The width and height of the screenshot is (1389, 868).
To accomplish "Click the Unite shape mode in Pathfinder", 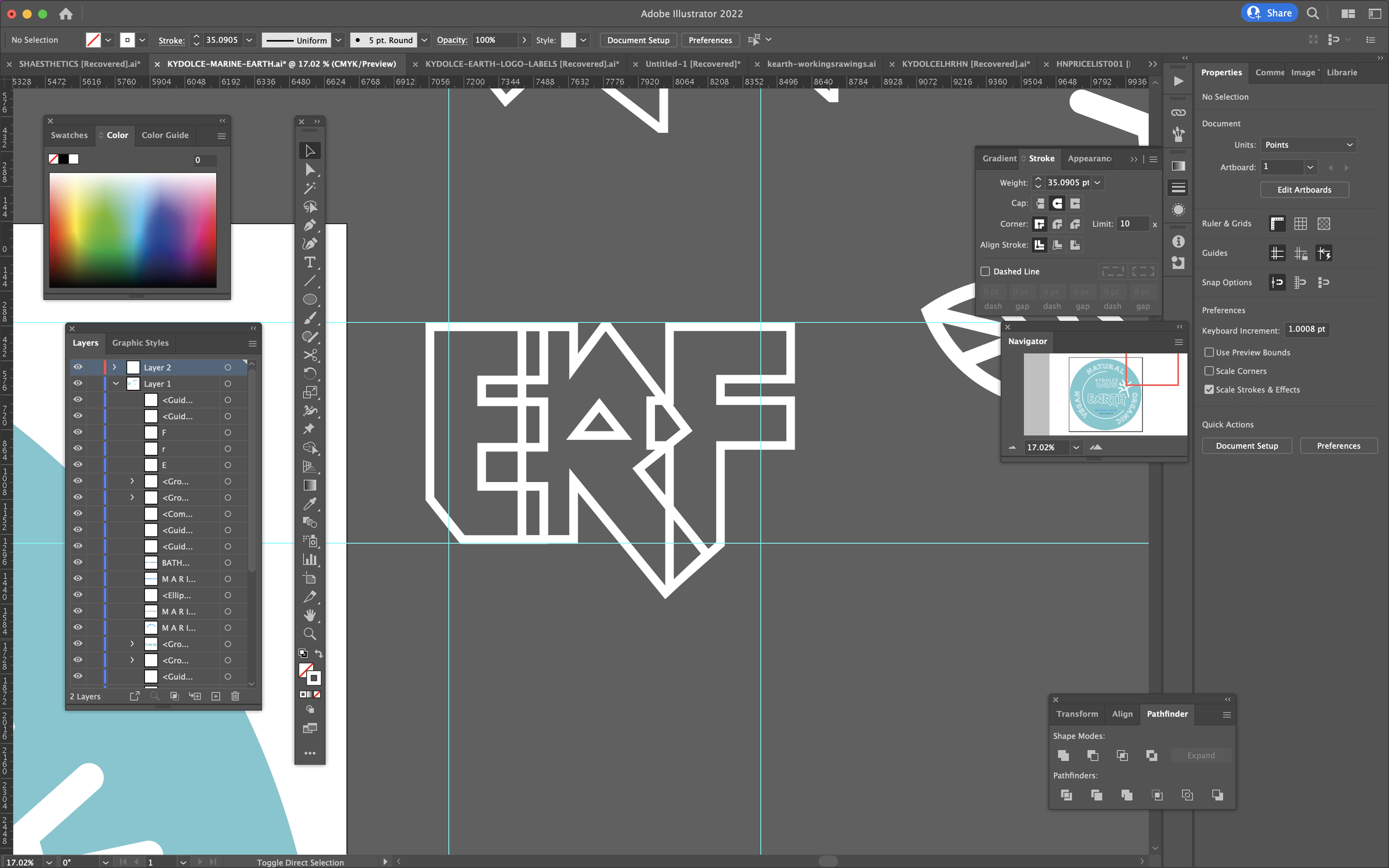I will point(1063,755).
